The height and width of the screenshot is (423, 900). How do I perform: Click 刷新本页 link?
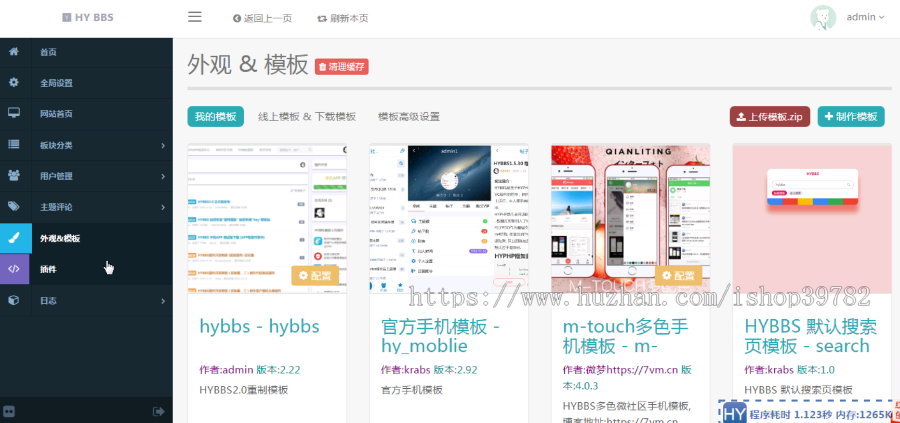coord(343,18)
